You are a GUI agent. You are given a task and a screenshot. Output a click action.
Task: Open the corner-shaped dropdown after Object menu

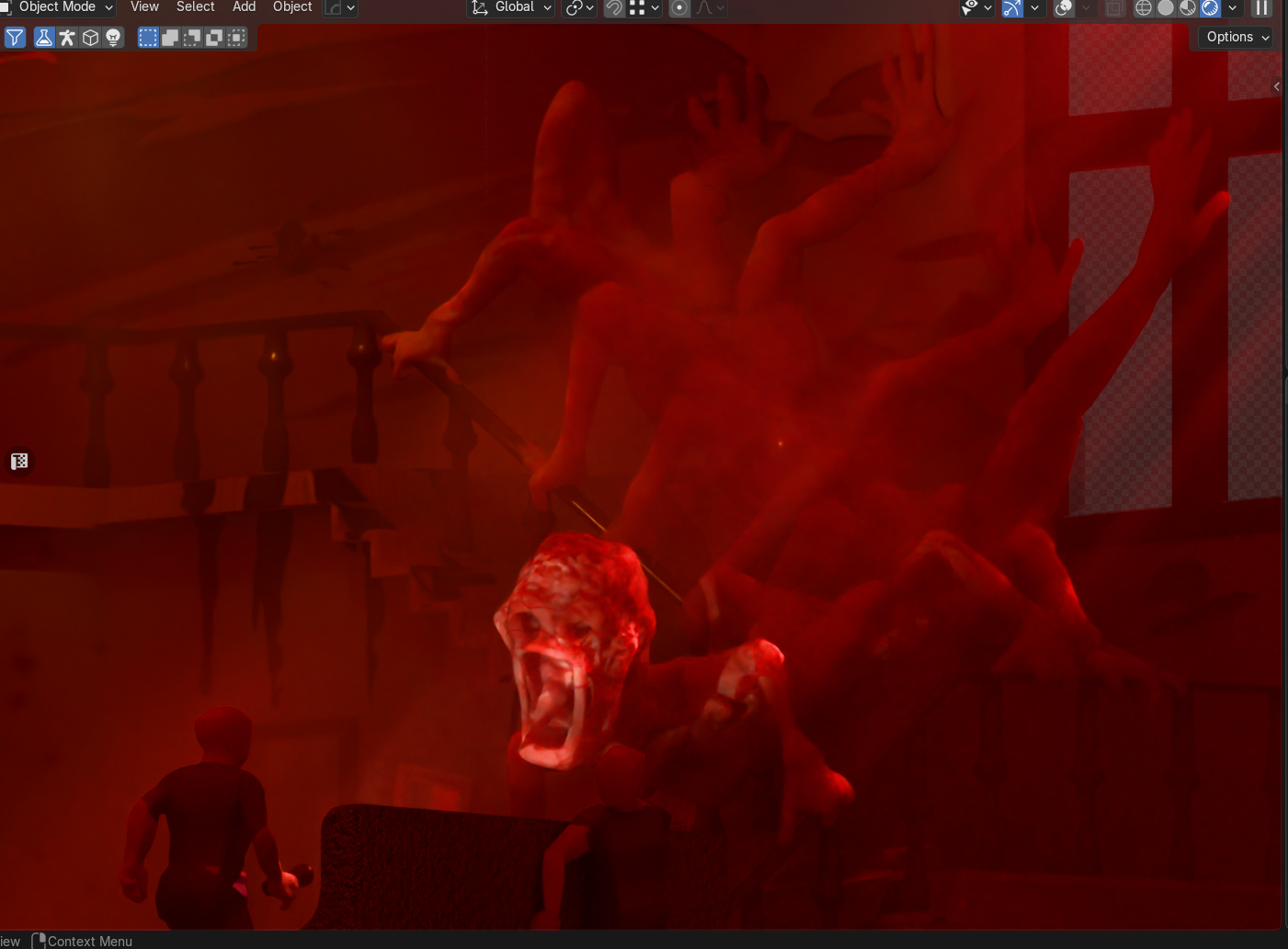coord(340,7)
